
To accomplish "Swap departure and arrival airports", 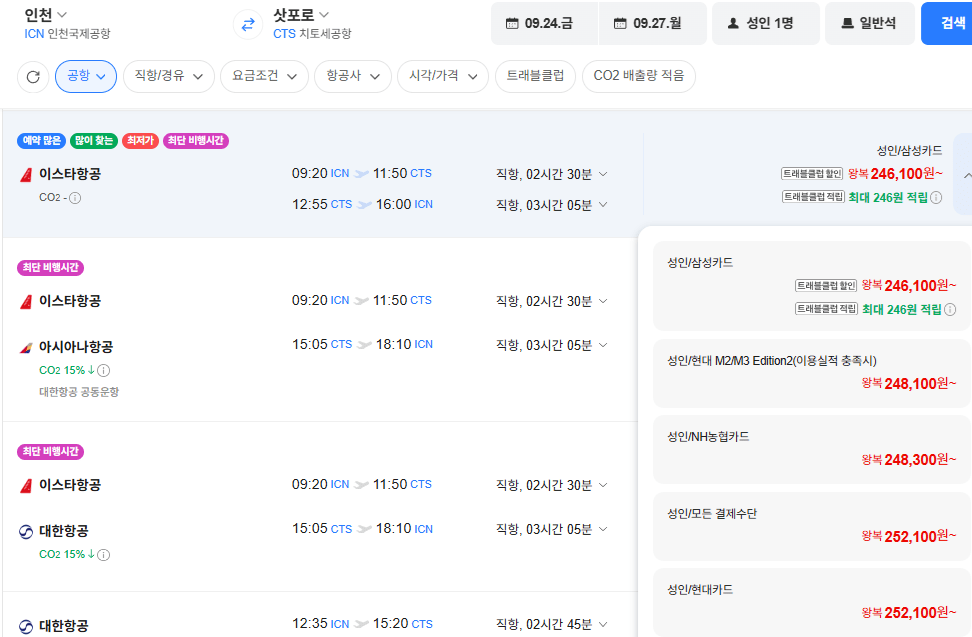I will (x=248, y=25).
